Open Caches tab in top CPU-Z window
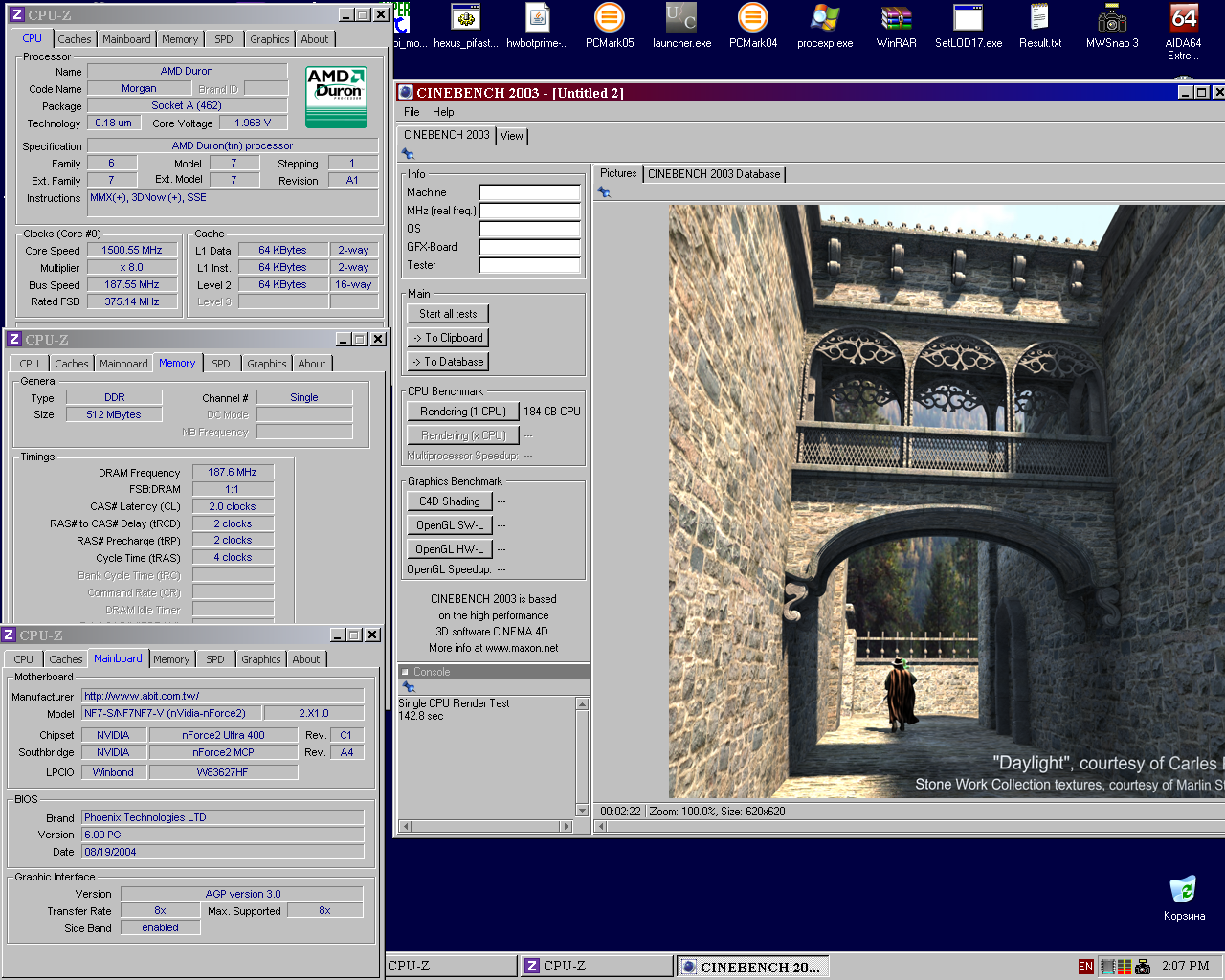Viewport: 1225px width, 980px height. point(75,39)
